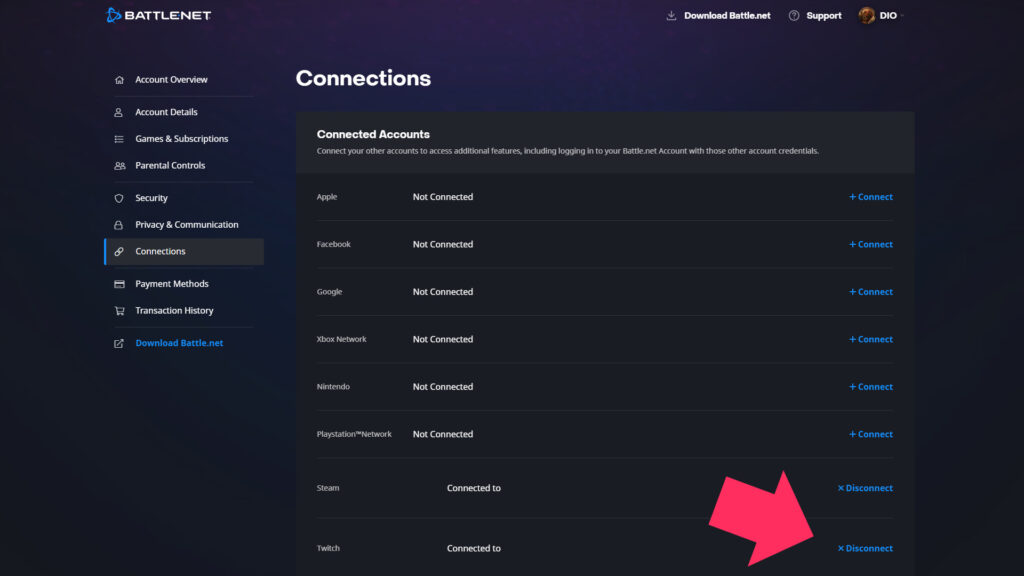Viewport: 1024px width, 576px height.
Task: Click the Privacy & Communication lock icon
Action: coord(119,225)
